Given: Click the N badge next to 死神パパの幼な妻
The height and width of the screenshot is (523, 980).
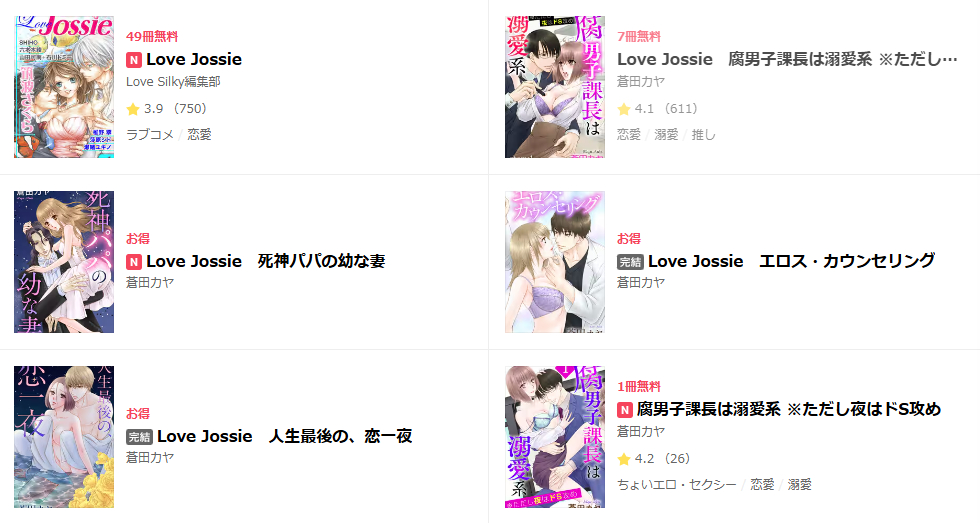Looking at the screenshot, I should tap(134, 261).
